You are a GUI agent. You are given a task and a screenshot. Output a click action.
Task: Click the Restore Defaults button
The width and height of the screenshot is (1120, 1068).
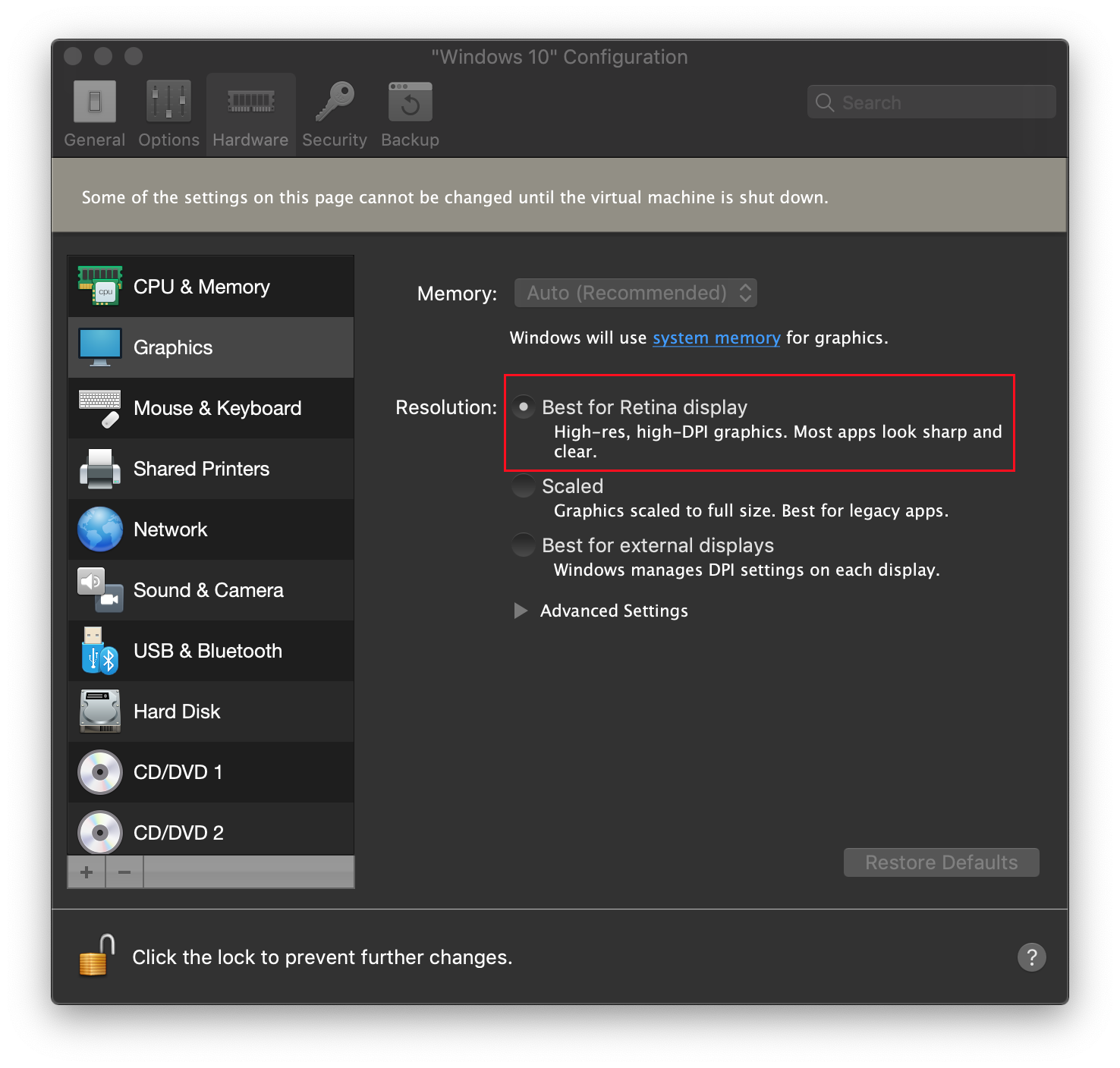(x=942, y=862)
